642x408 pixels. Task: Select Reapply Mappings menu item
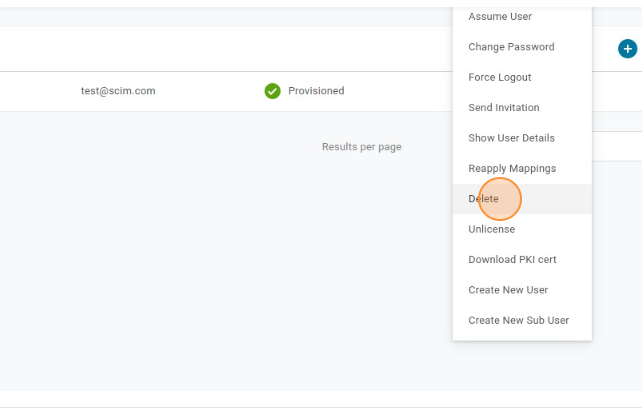coord(522,168)
